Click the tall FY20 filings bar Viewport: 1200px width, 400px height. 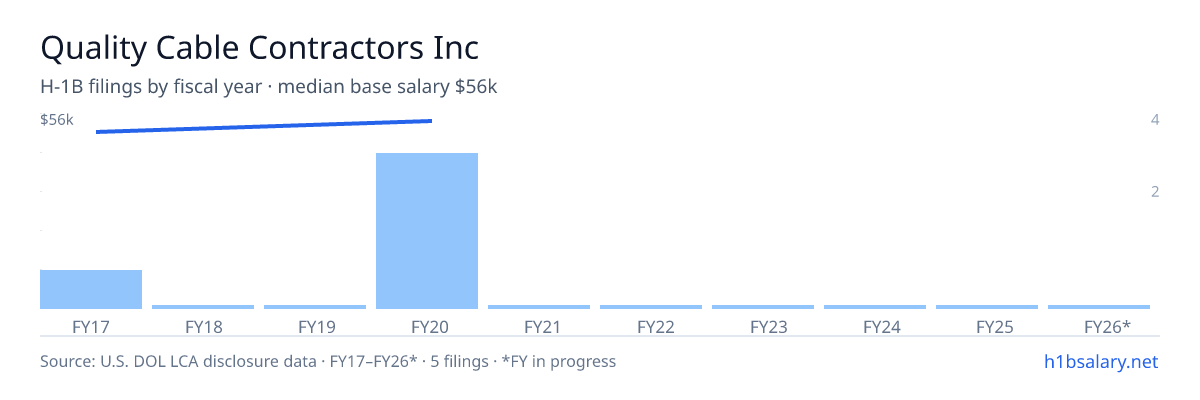point(427,231)
